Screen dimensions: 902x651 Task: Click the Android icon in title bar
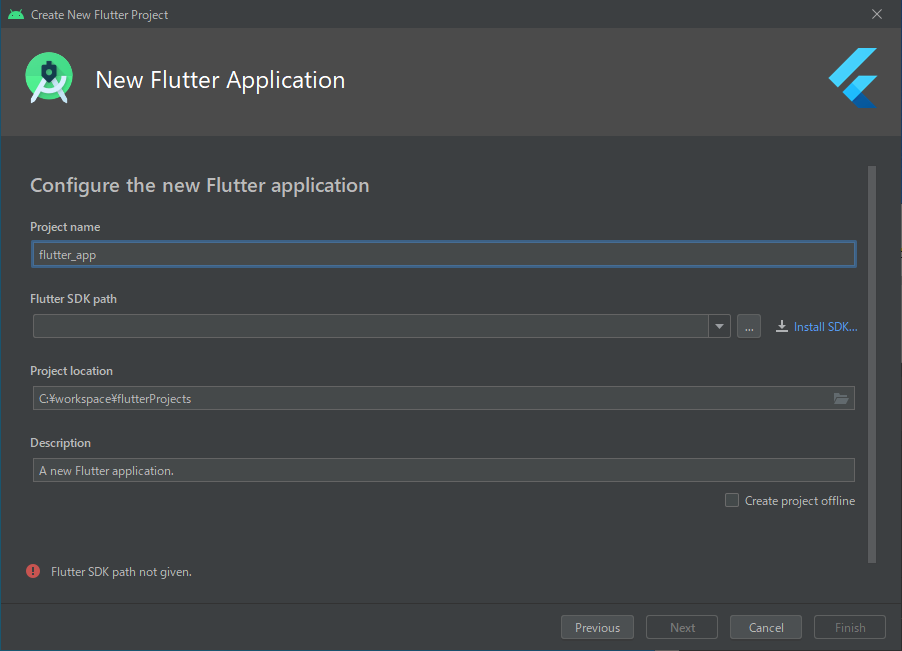16,14
